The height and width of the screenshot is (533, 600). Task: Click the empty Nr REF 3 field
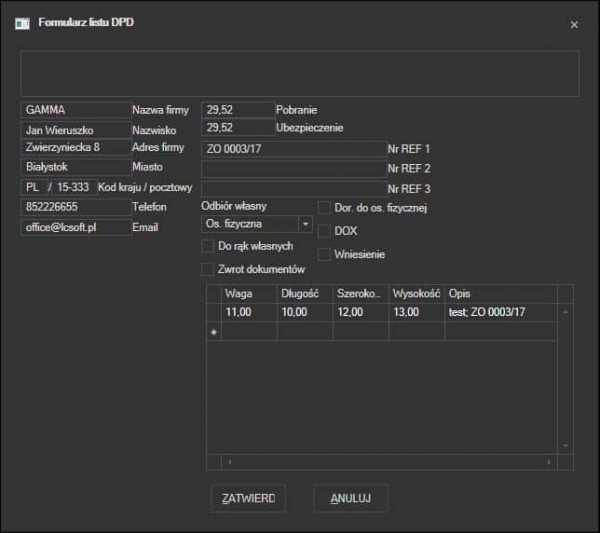click(294, 189)
